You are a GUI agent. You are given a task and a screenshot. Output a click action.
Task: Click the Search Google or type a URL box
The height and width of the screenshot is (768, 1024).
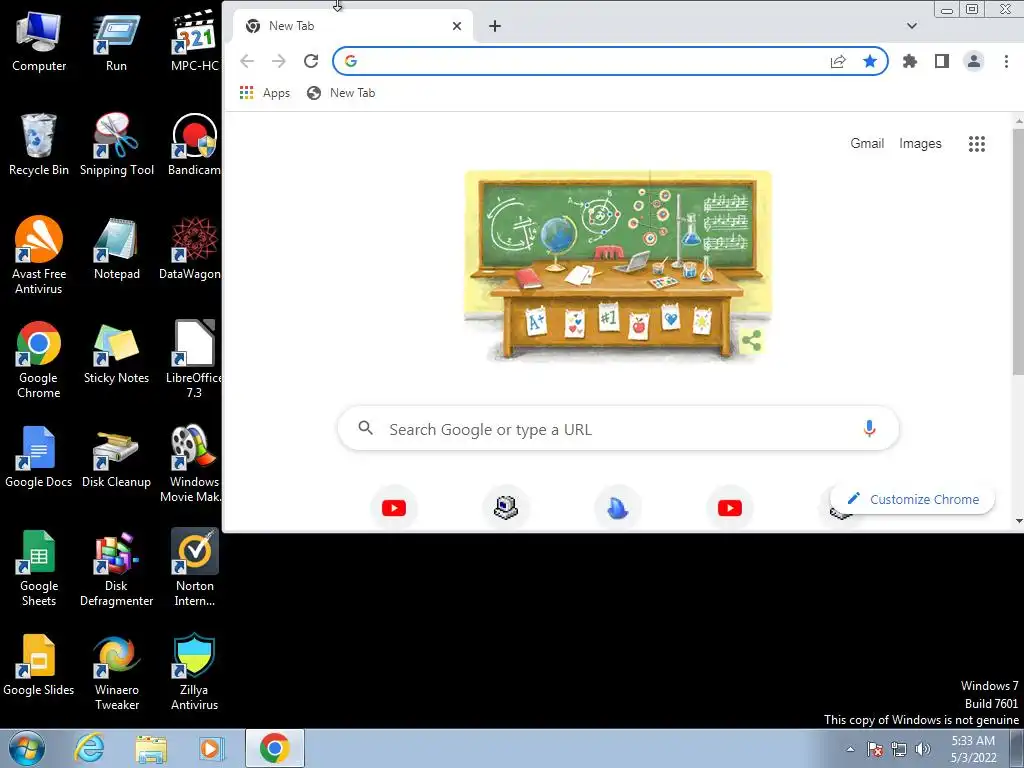coord(618,429)
